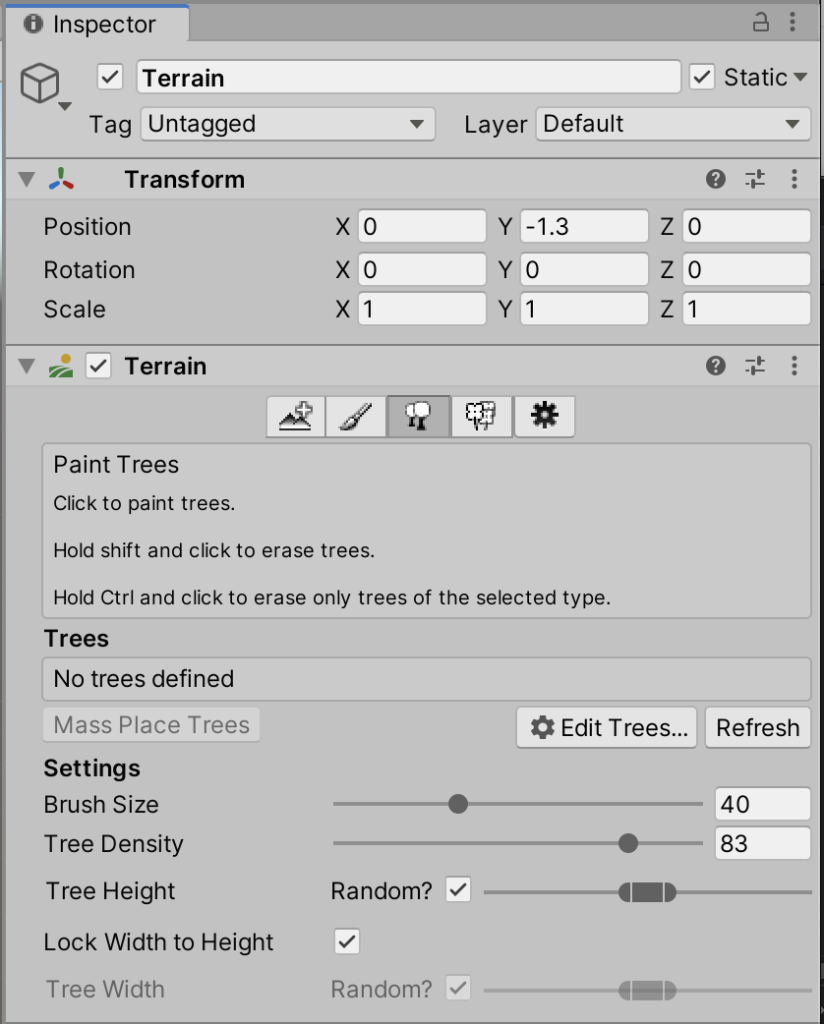Toggle Tree Height Random checkbox
Viewport: 824px width, 1024px height.
458,890
